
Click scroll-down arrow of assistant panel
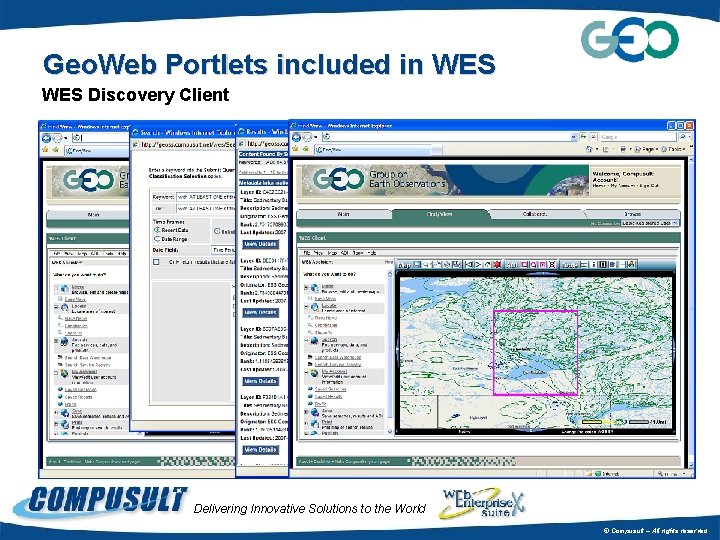pyautogui.click(x=390, y=432)
